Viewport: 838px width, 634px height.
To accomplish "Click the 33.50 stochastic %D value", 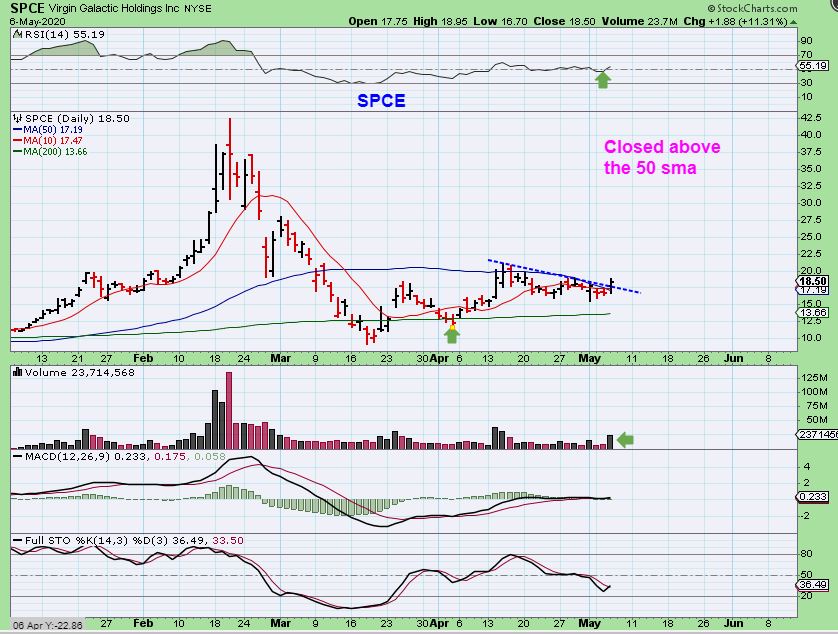I will point(228,540).
